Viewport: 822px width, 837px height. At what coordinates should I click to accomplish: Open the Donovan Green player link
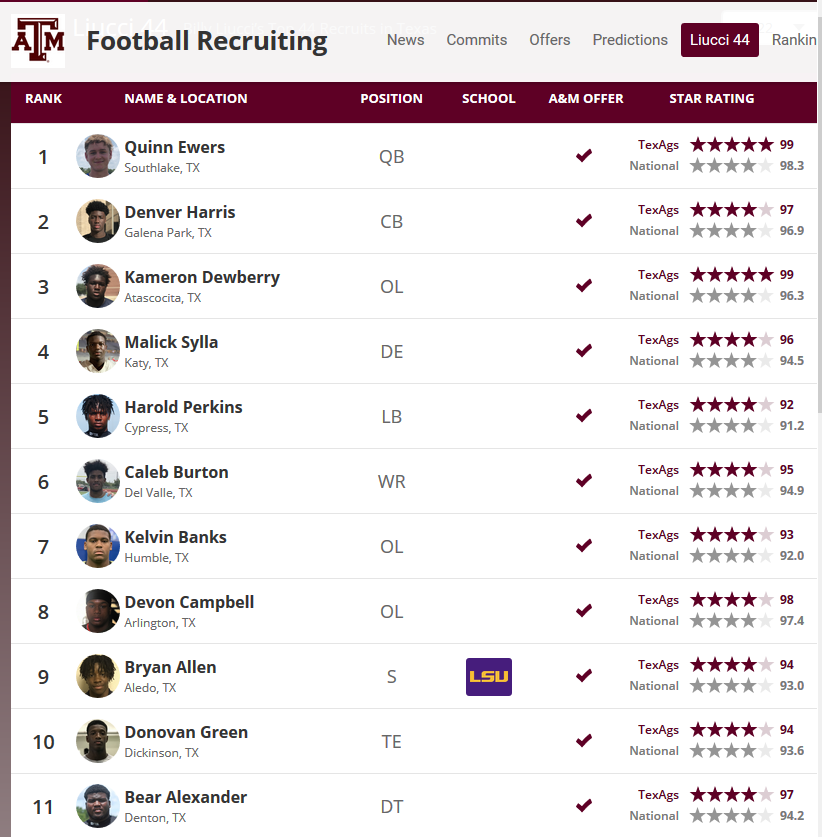pyautogui.click(x=186, y=732)
